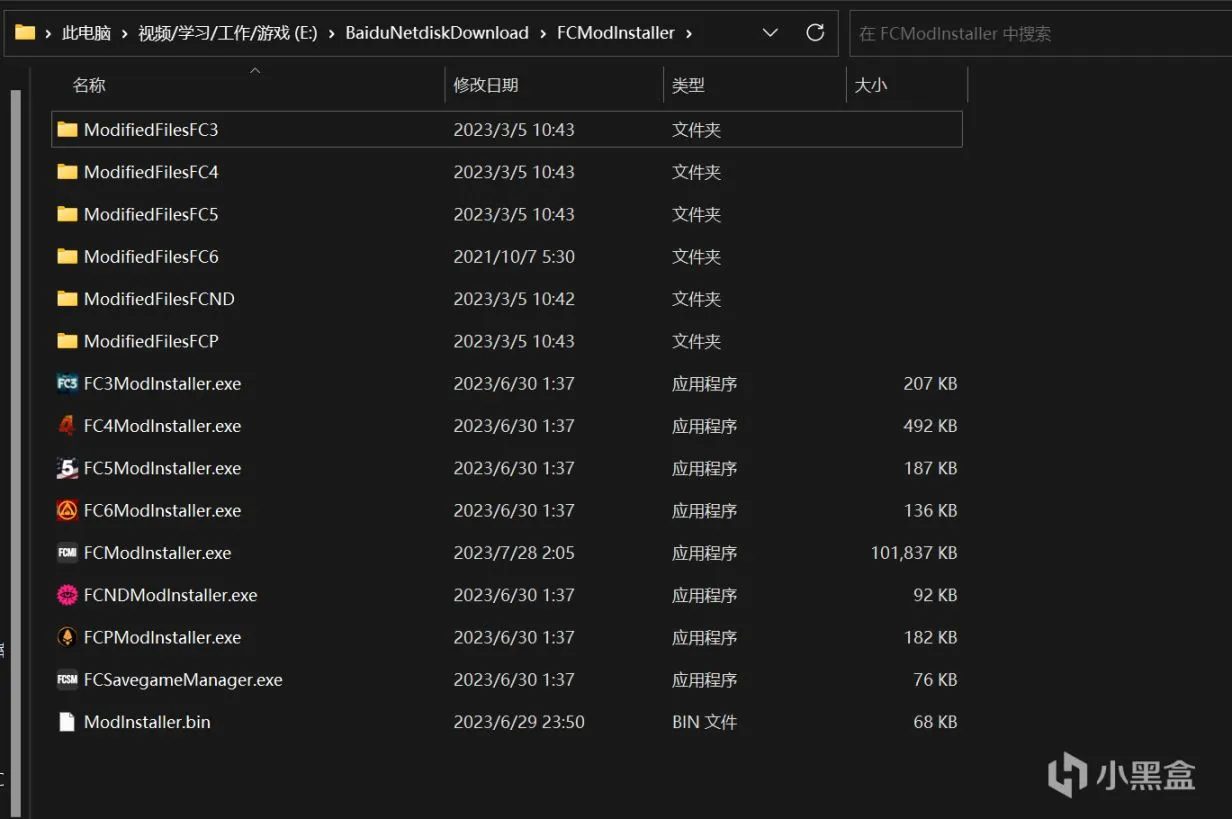Click the ModifiedFilesFC3 folder icon

click(x=67, y=129)
